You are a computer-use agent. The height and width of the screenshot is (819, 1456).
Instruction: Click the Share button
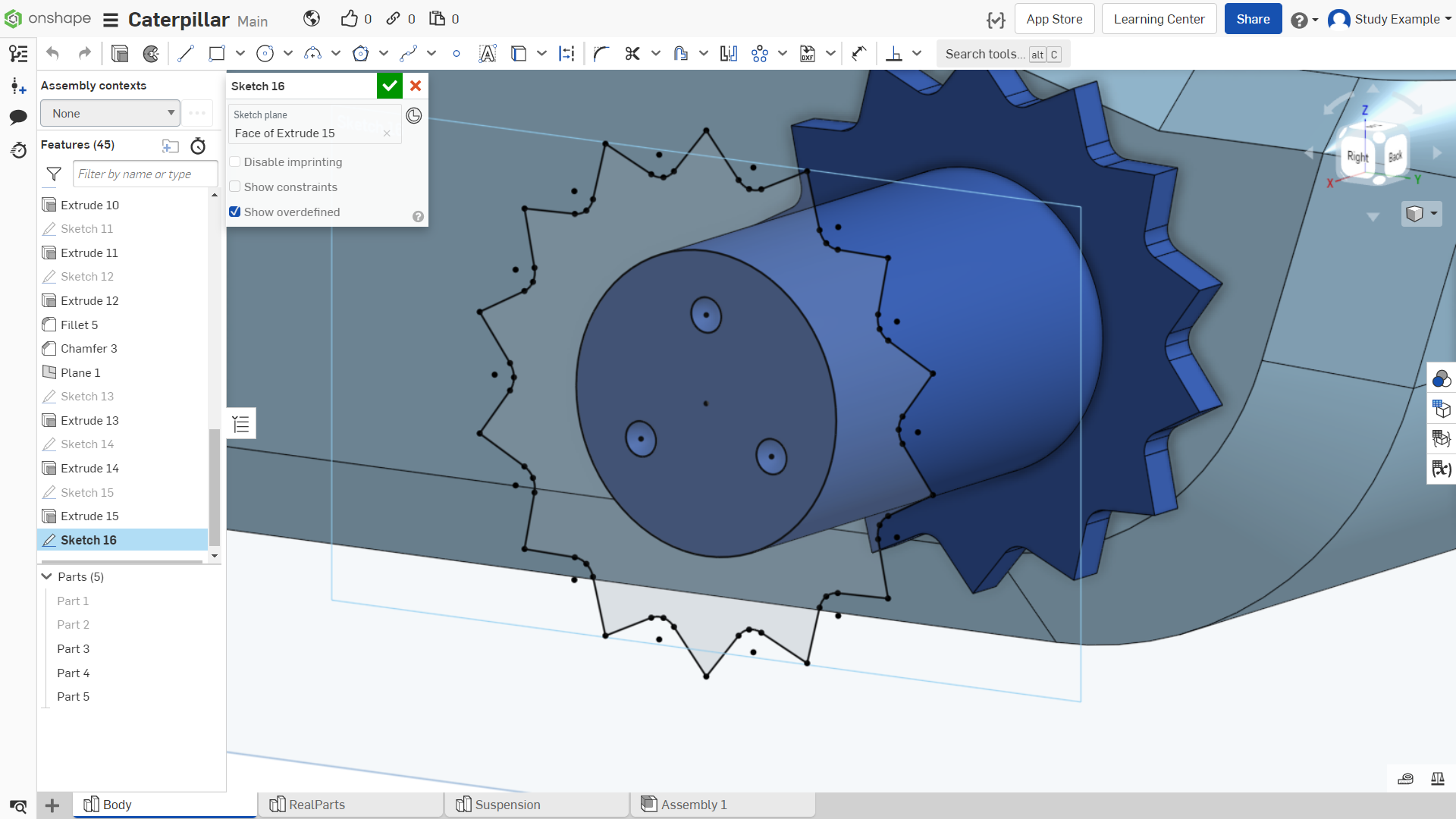click(1253, 20)
